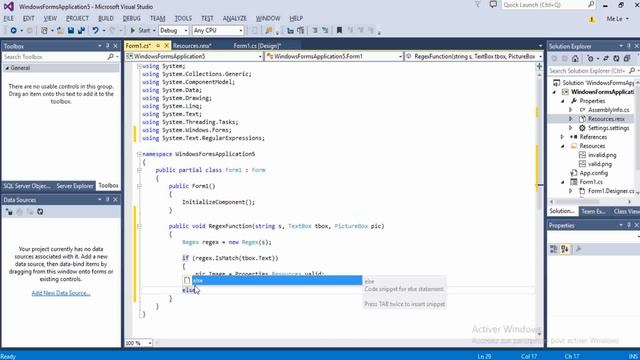640x360 pixels.
Task: Click the Home icon in Solution Explorer
Action: tap(575, 59)
